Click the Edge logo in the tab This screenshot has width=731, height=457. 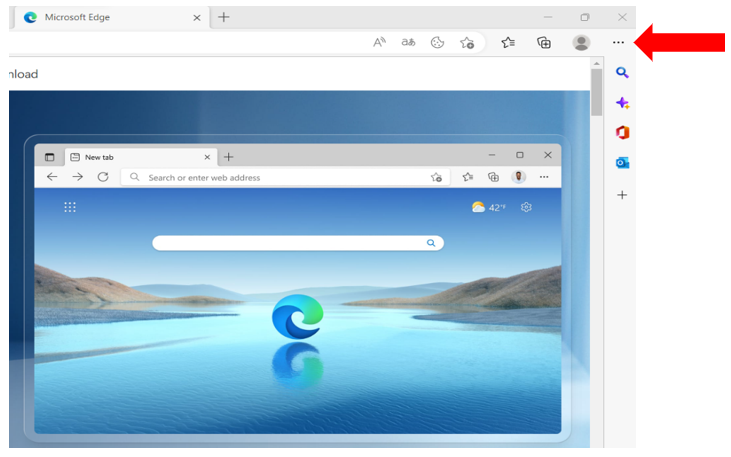coord(30,18)
